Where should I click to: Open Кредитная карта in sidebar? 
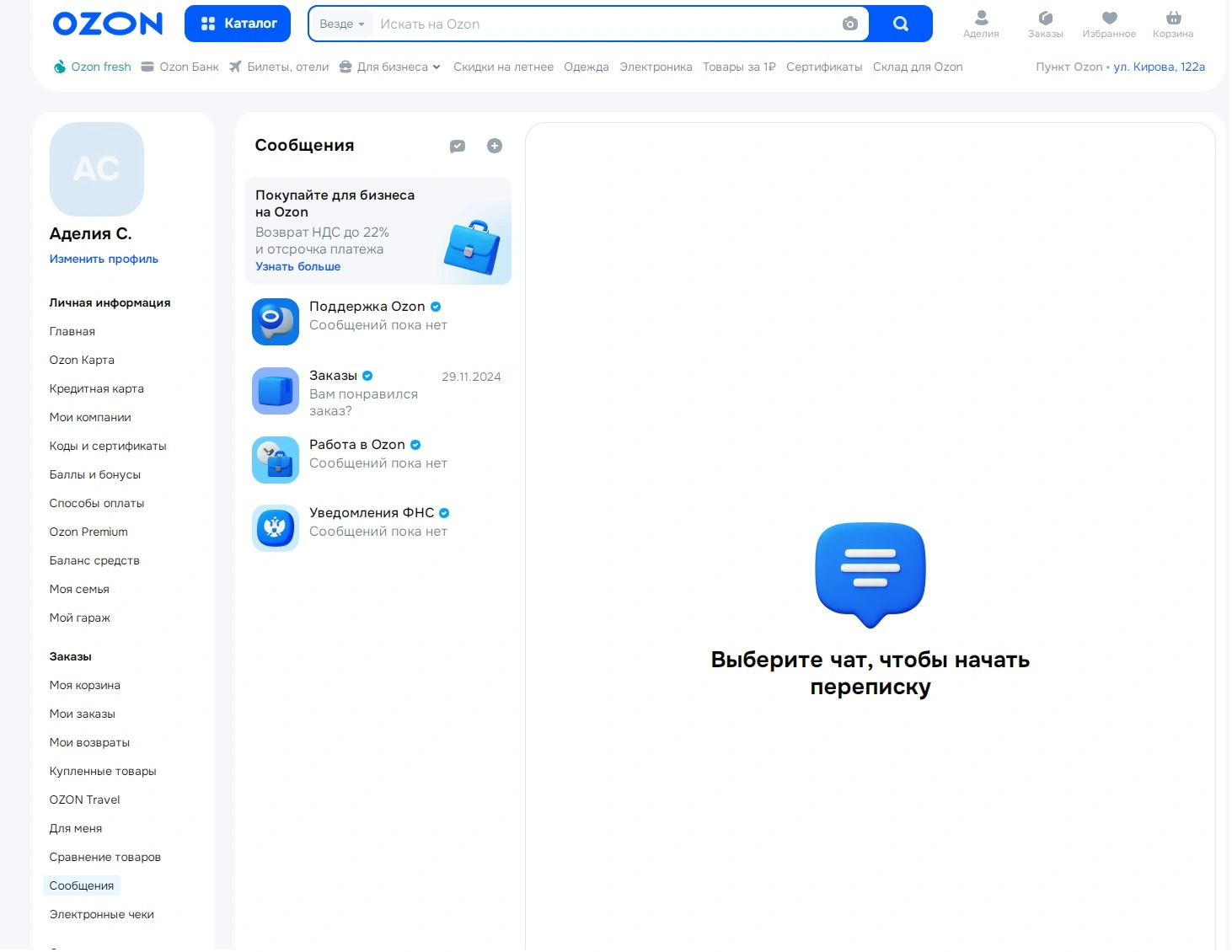(x=96, y=388)
